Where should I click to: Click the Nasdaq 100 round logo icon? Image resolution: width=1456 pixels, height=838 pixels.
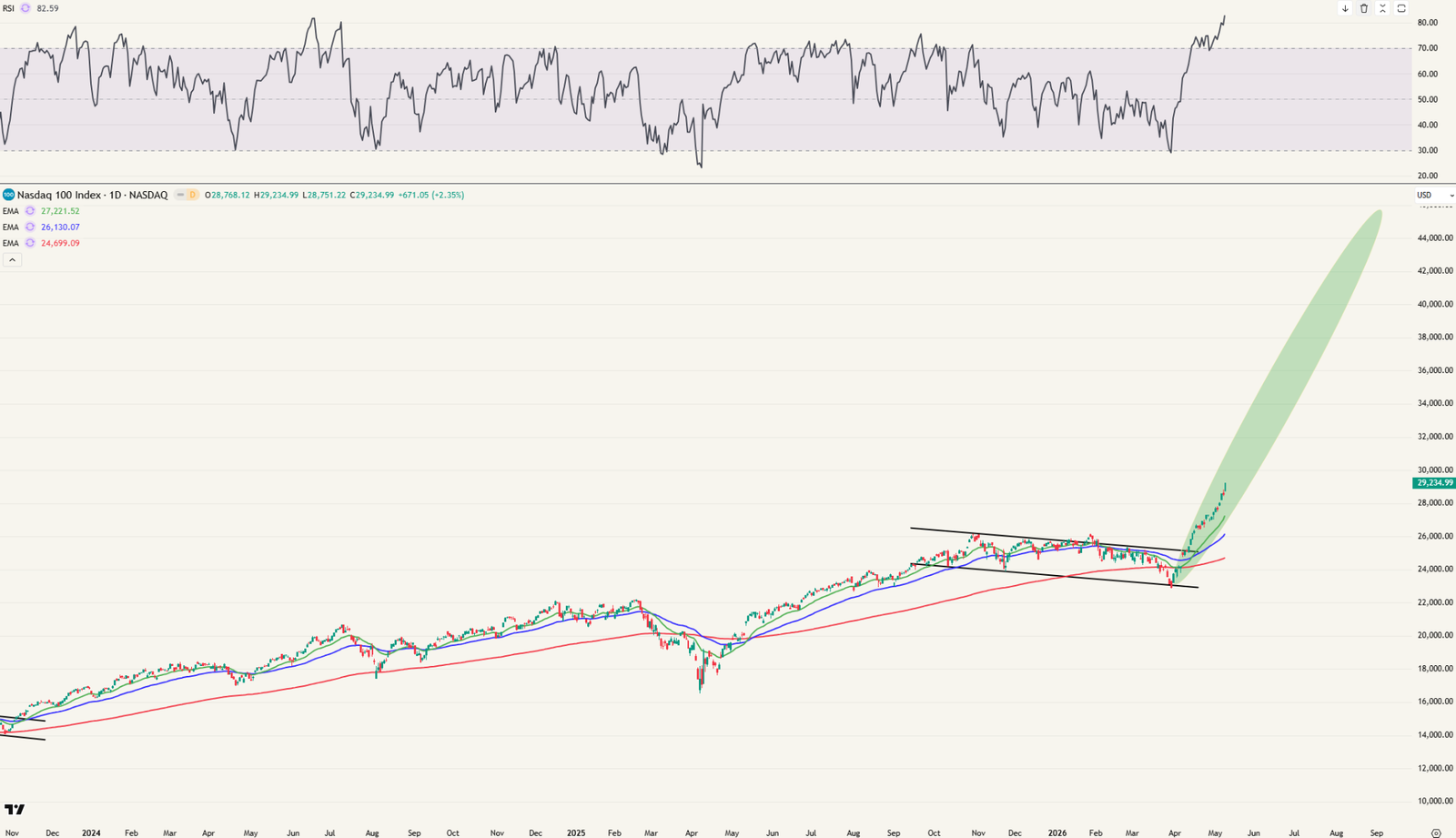point(8,195)
